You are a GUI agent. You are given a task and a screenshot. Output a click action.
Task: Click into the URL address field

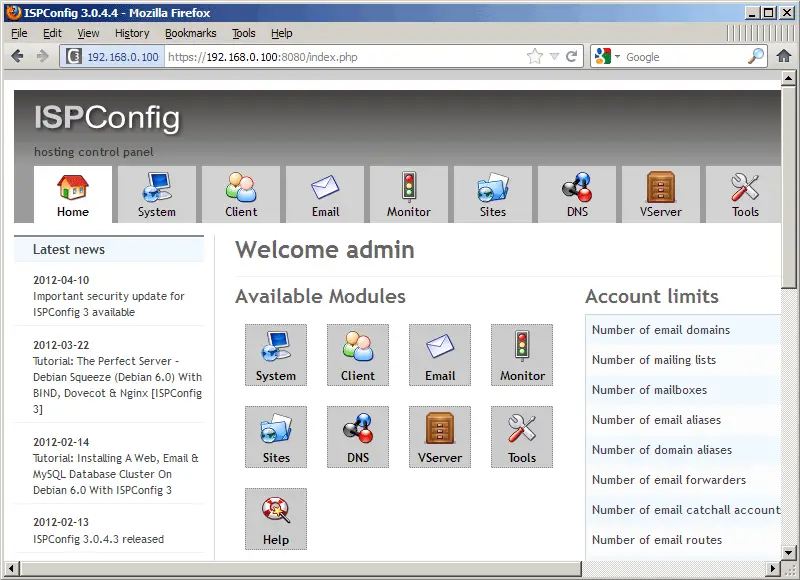344,57
